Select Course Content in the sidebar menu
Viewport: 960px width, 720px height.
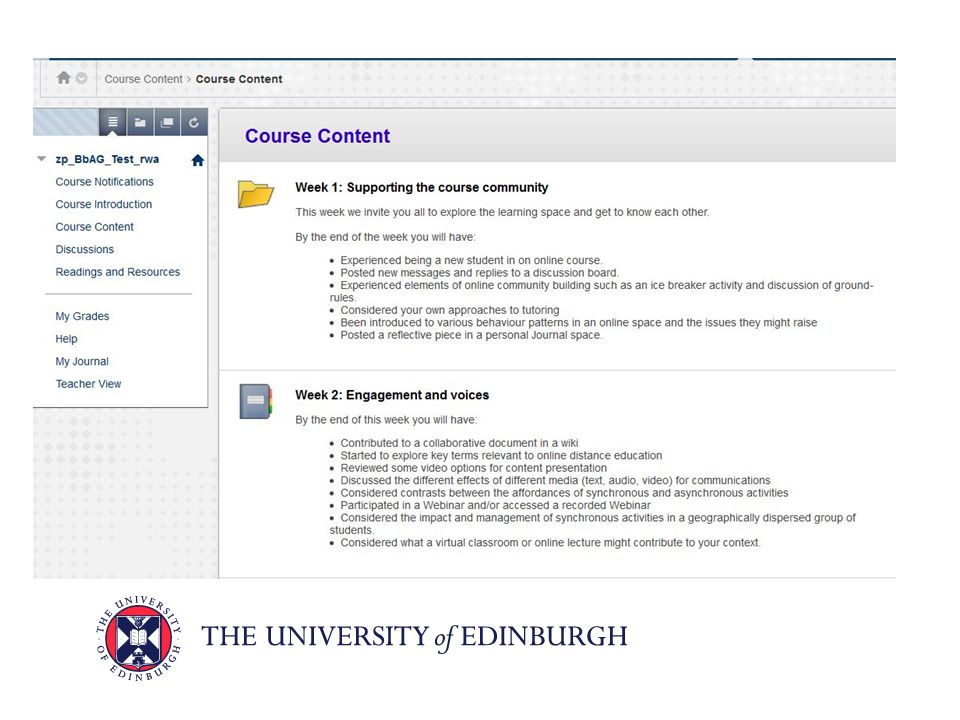[x=94, y=227]
